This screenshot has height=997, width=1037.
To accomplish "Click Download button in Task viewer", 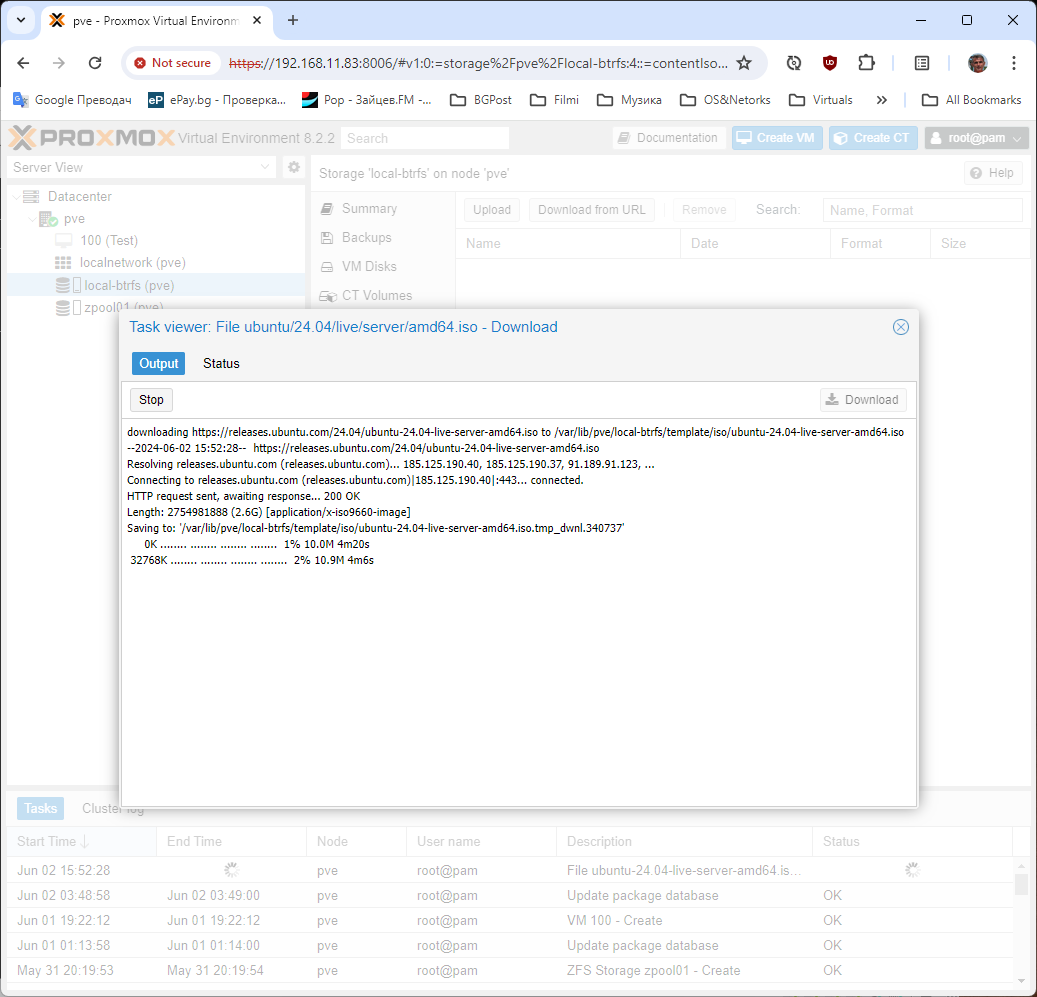I will [863, 400].
